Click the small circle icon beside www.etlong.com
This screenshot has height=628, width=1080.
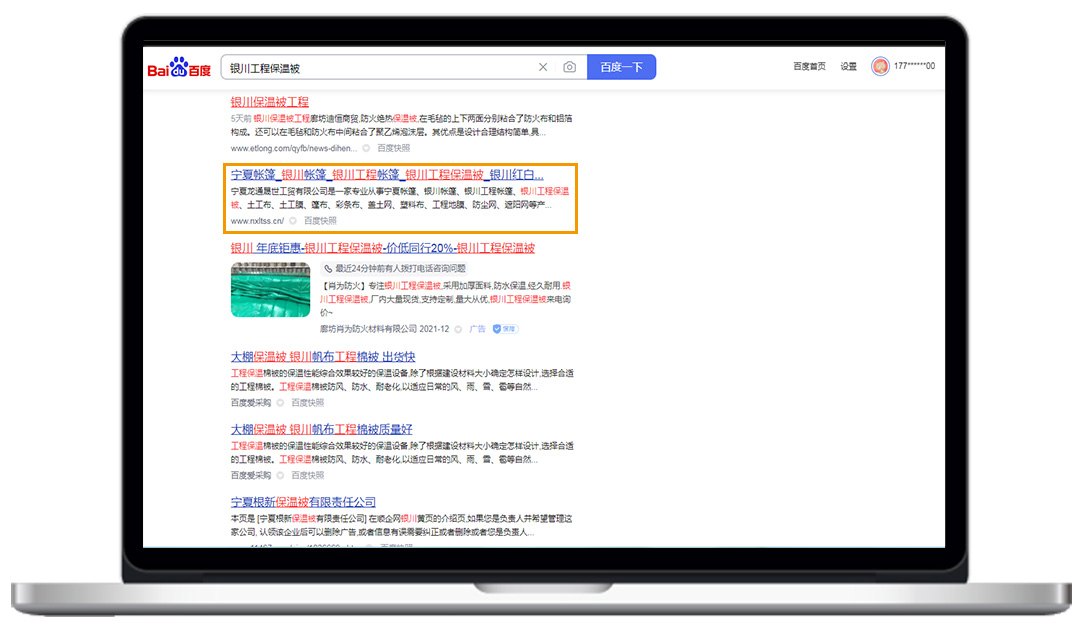[366, 148]
